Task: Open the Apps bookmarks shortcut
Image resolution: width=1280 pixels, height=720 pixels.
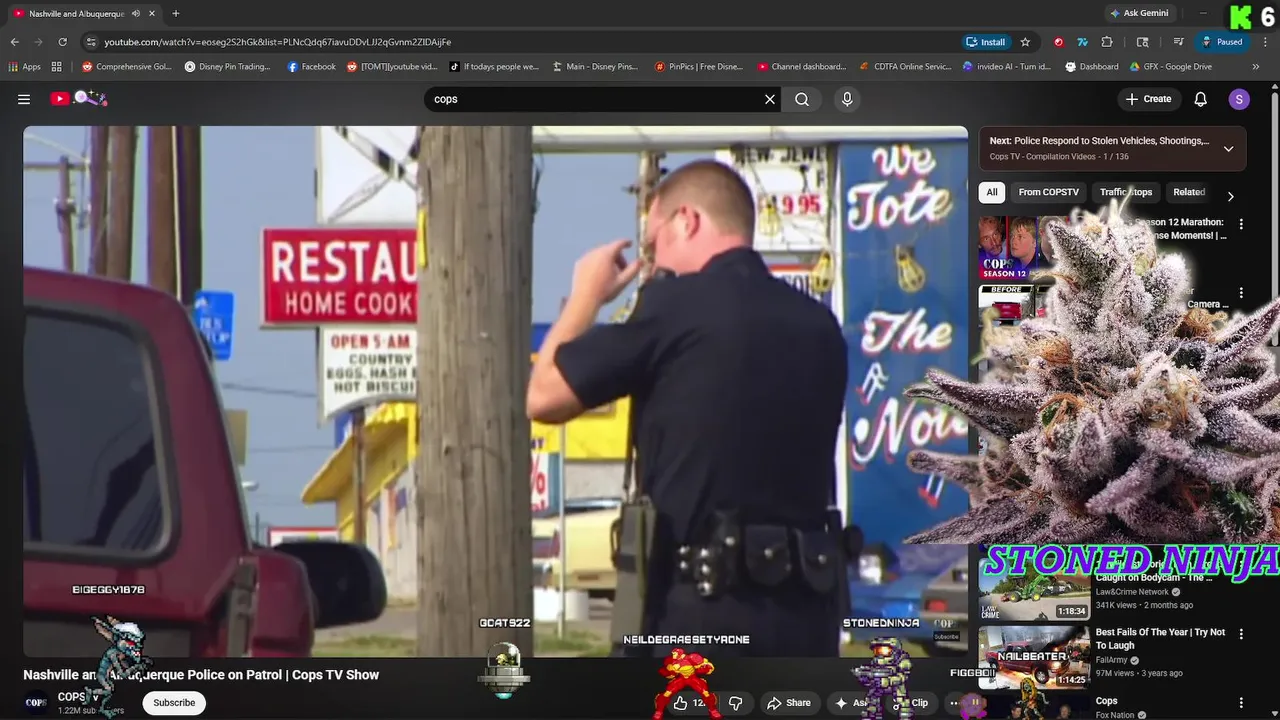Action: [x=24, y=67]
